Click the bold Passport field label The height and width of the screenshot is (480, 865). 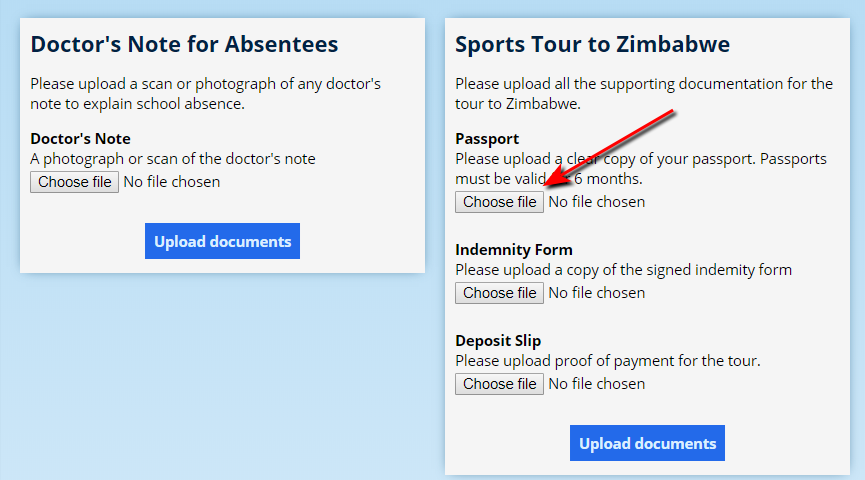pyautogui.click(x=487, y=139)
